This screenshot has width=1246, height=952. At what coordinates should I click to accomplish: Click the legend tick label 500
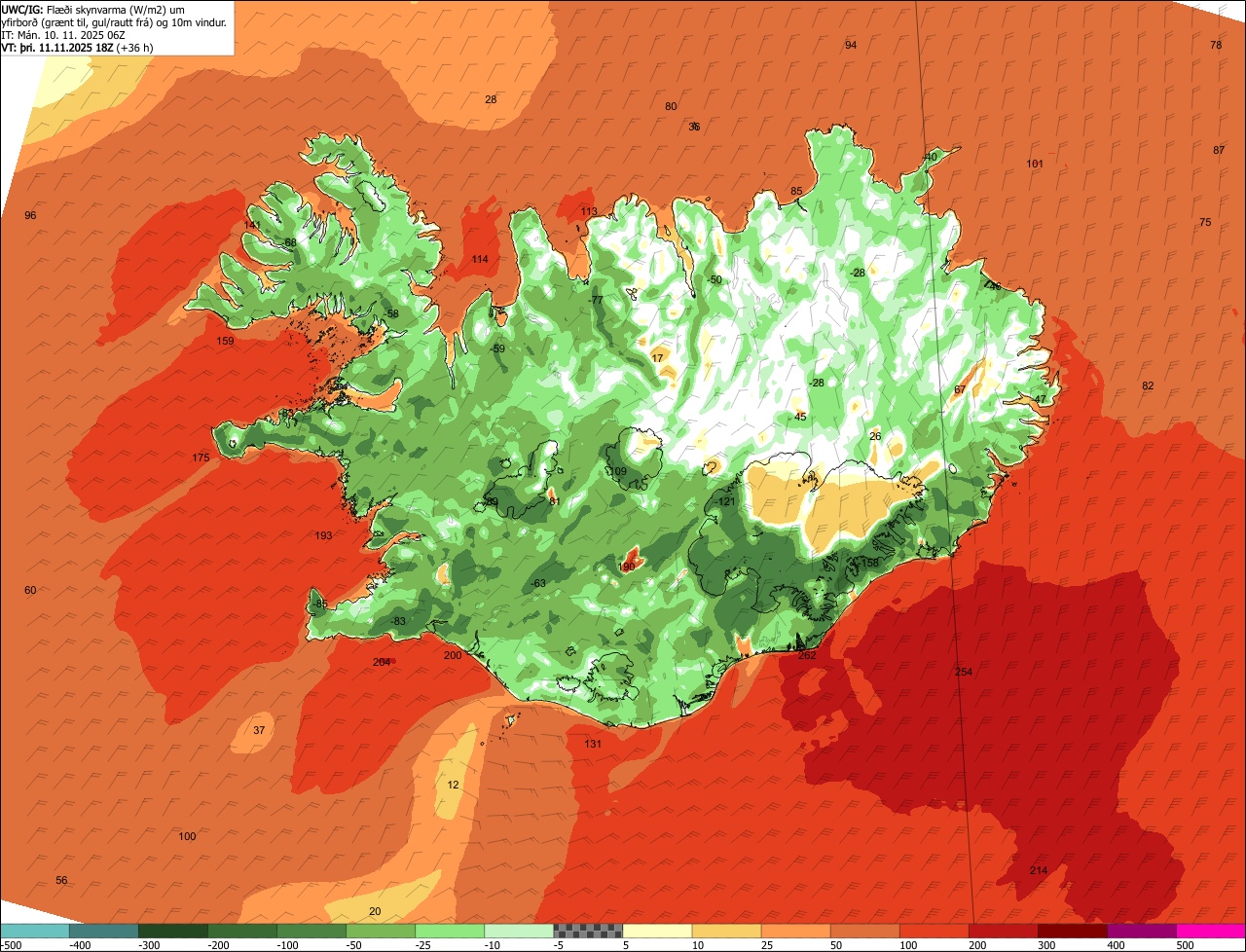[x=1185, y=944]
